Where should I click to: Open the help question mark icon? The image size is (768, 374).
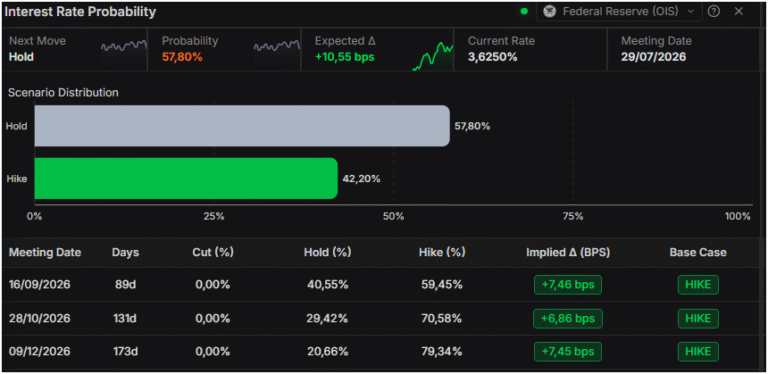point(714,11)
